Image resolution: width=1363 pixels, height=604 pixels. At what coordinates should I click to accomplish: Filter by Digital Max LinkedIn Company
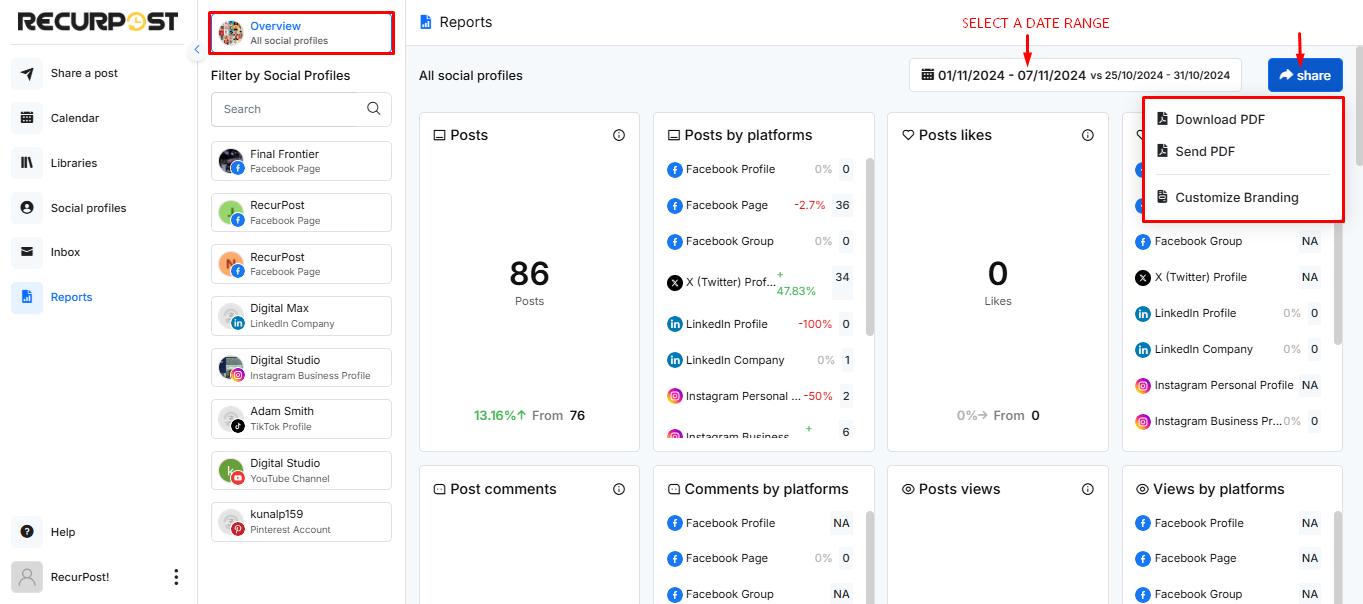tap(301, 316)
